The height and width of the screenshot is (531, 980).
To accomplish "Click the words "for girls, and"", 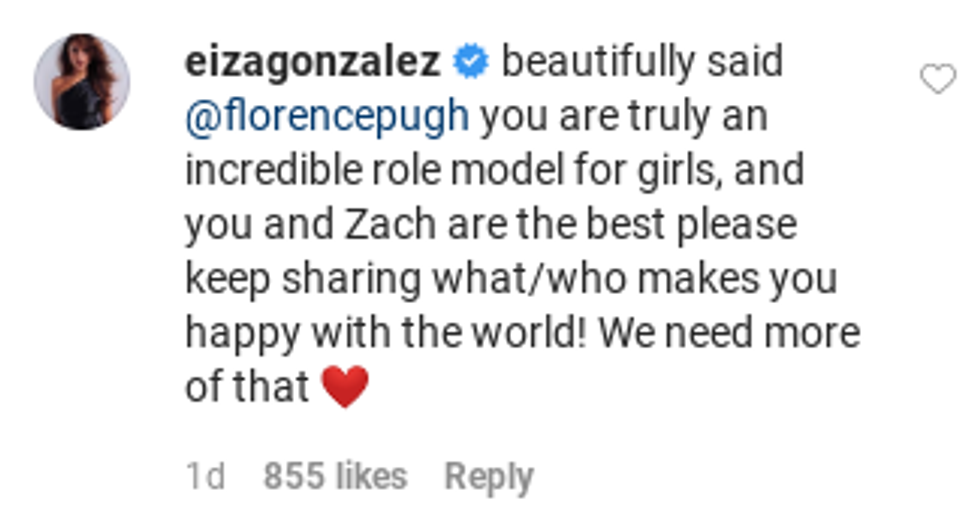I will pyautogui.click(x=703, y=171).
